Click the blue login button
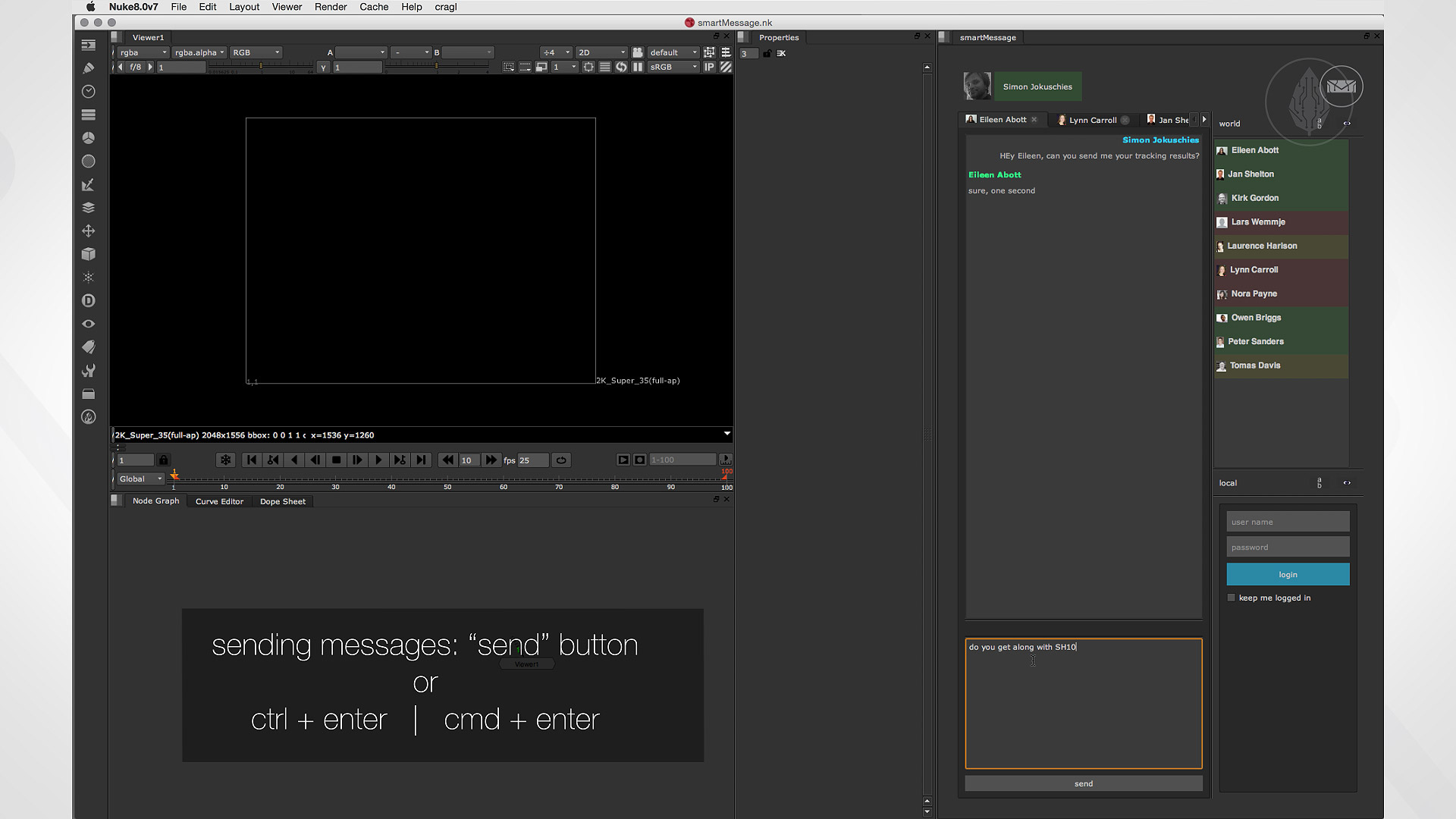The height and width of the screenshot is (819, 1456). click(1288, 574)
